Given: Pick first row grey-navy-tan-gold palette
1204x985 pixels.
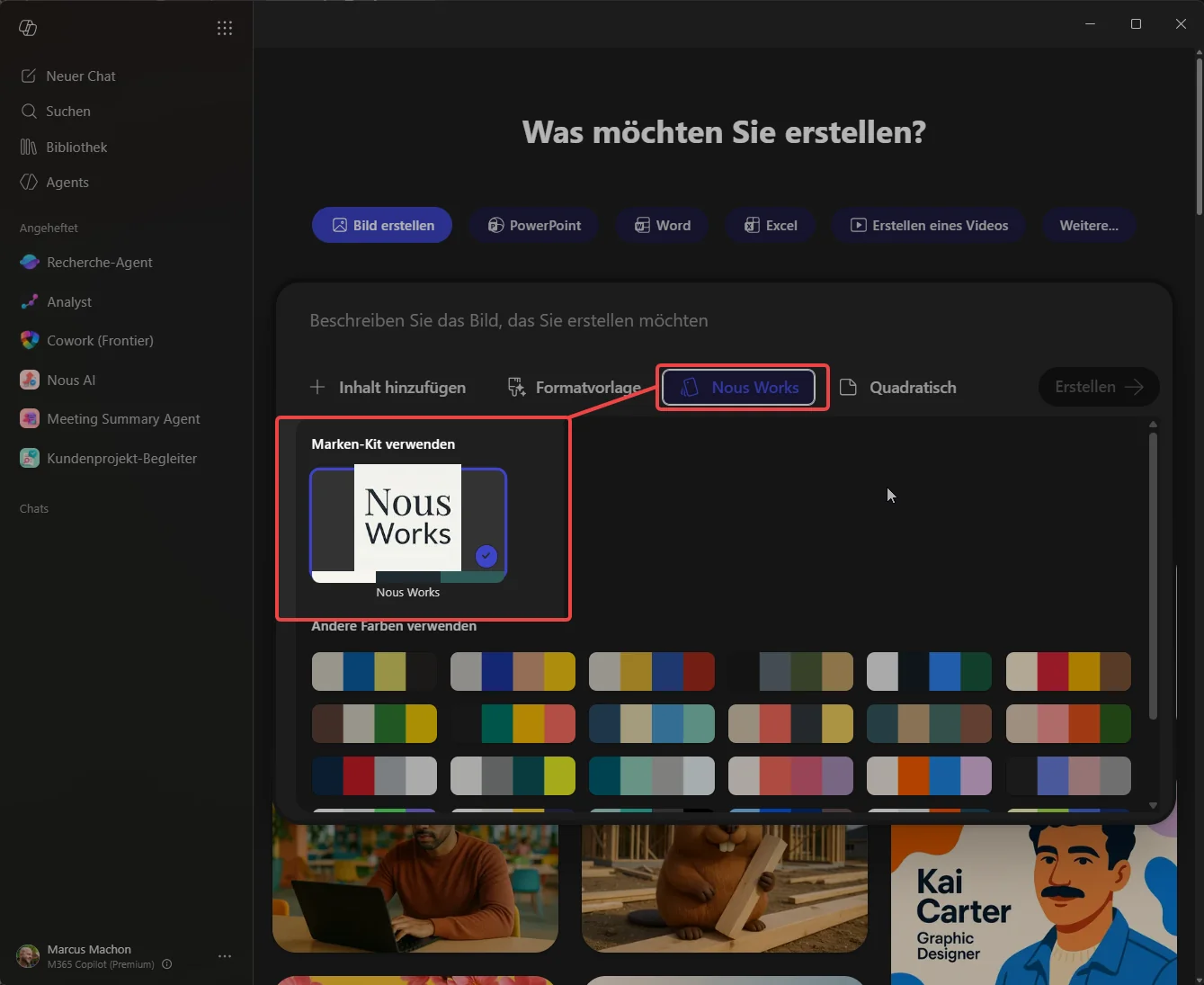Looking at the screenshot, I should click(513, 672).
